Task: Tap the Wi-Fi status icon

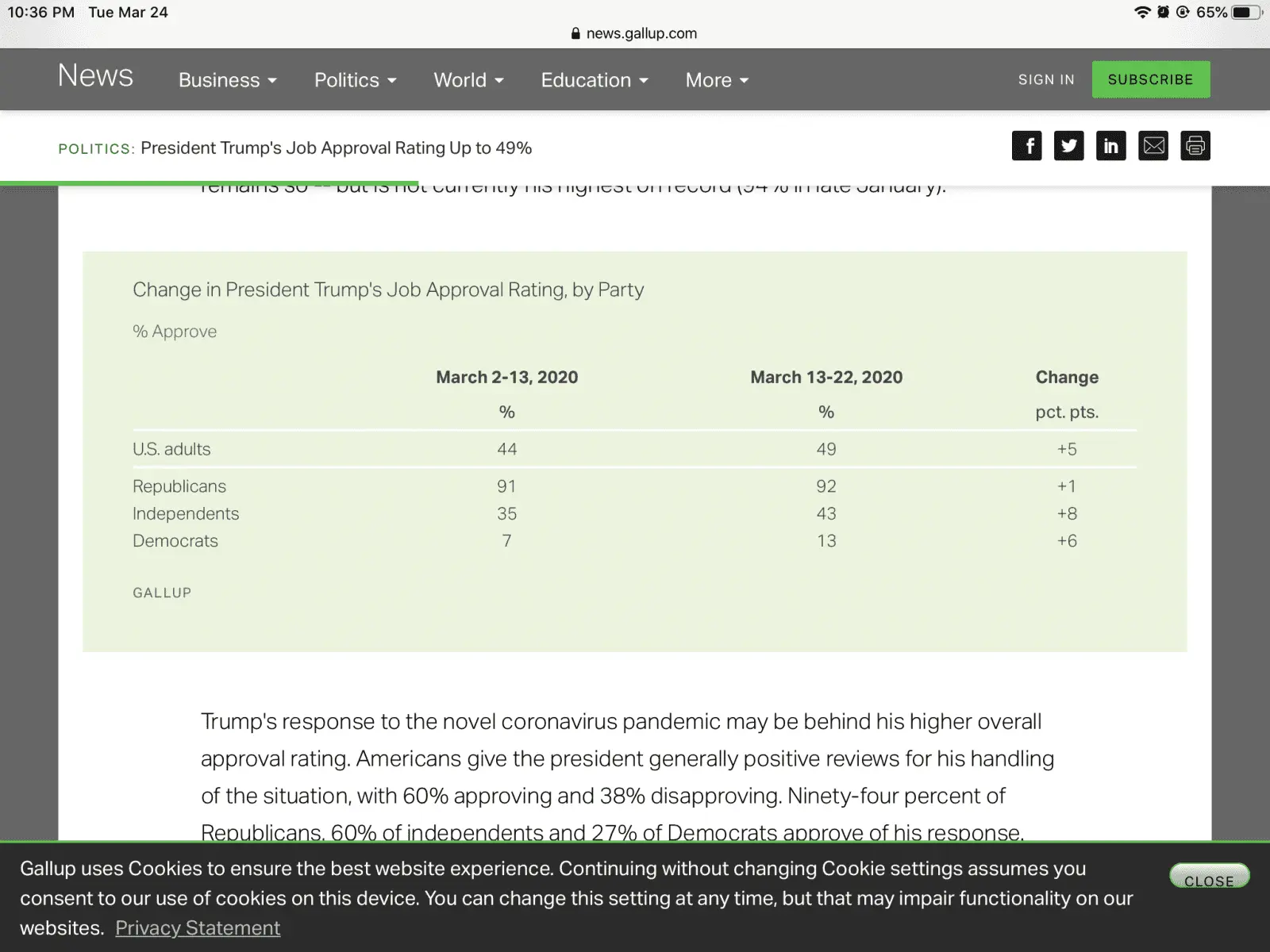Action: click(1142, 12)
